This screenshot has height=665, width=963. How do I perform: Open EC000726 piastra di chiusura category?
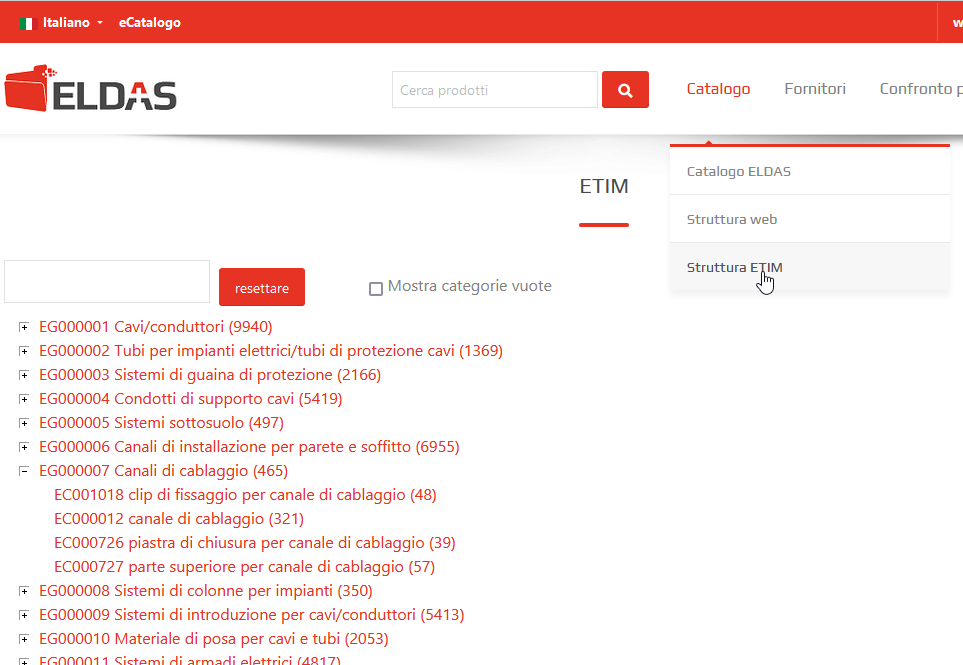(x=254, y=543)
